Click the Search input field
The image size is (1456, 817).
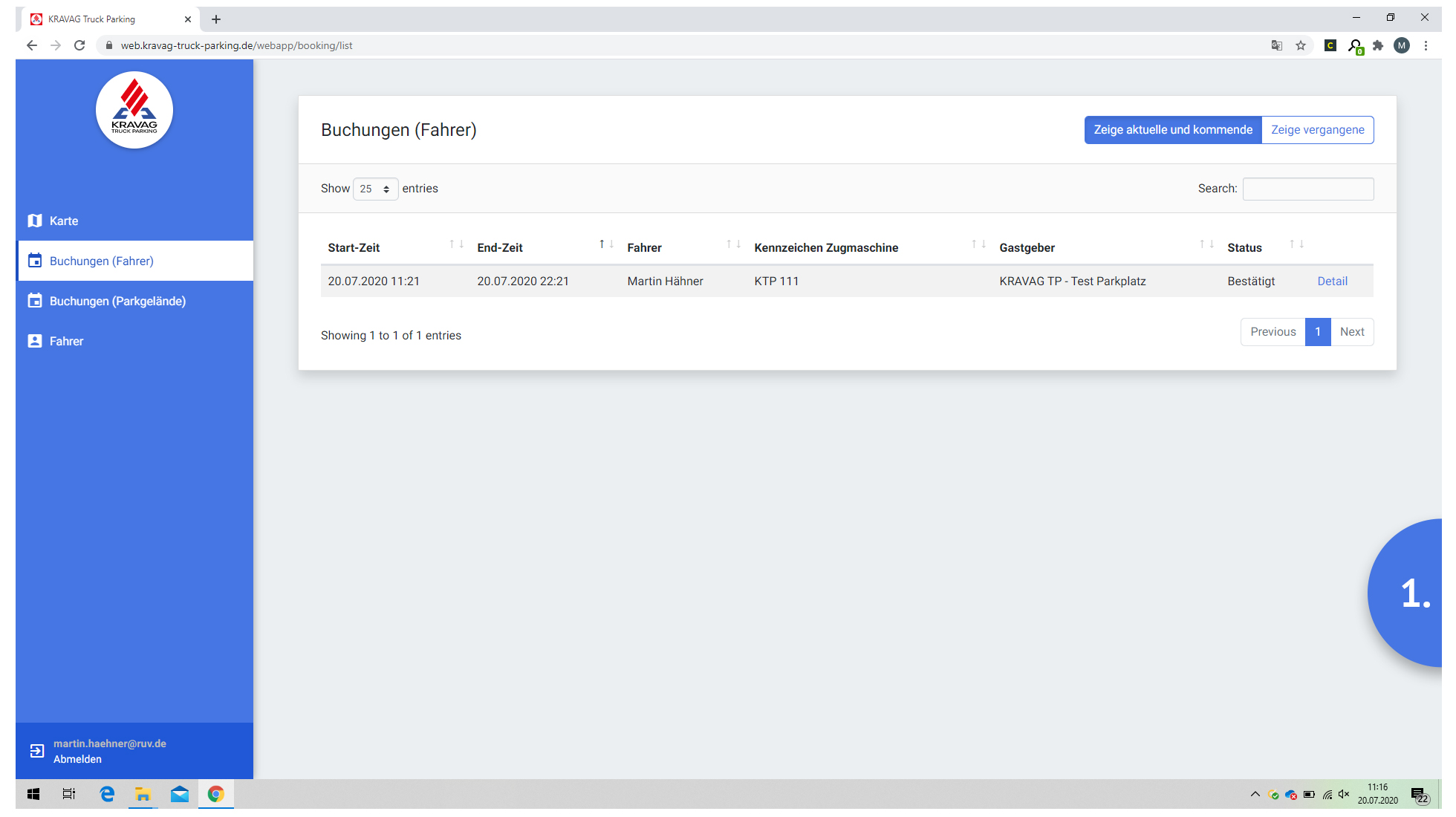pos(1308,188)
